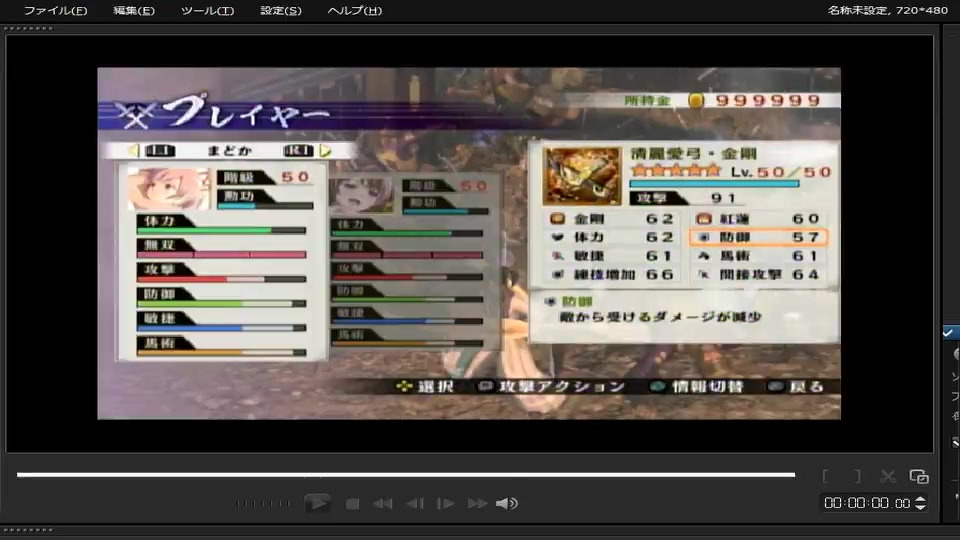Screen dimensions: 960x540
Task: Step forward one frame
Action: (x=445, y=504)
